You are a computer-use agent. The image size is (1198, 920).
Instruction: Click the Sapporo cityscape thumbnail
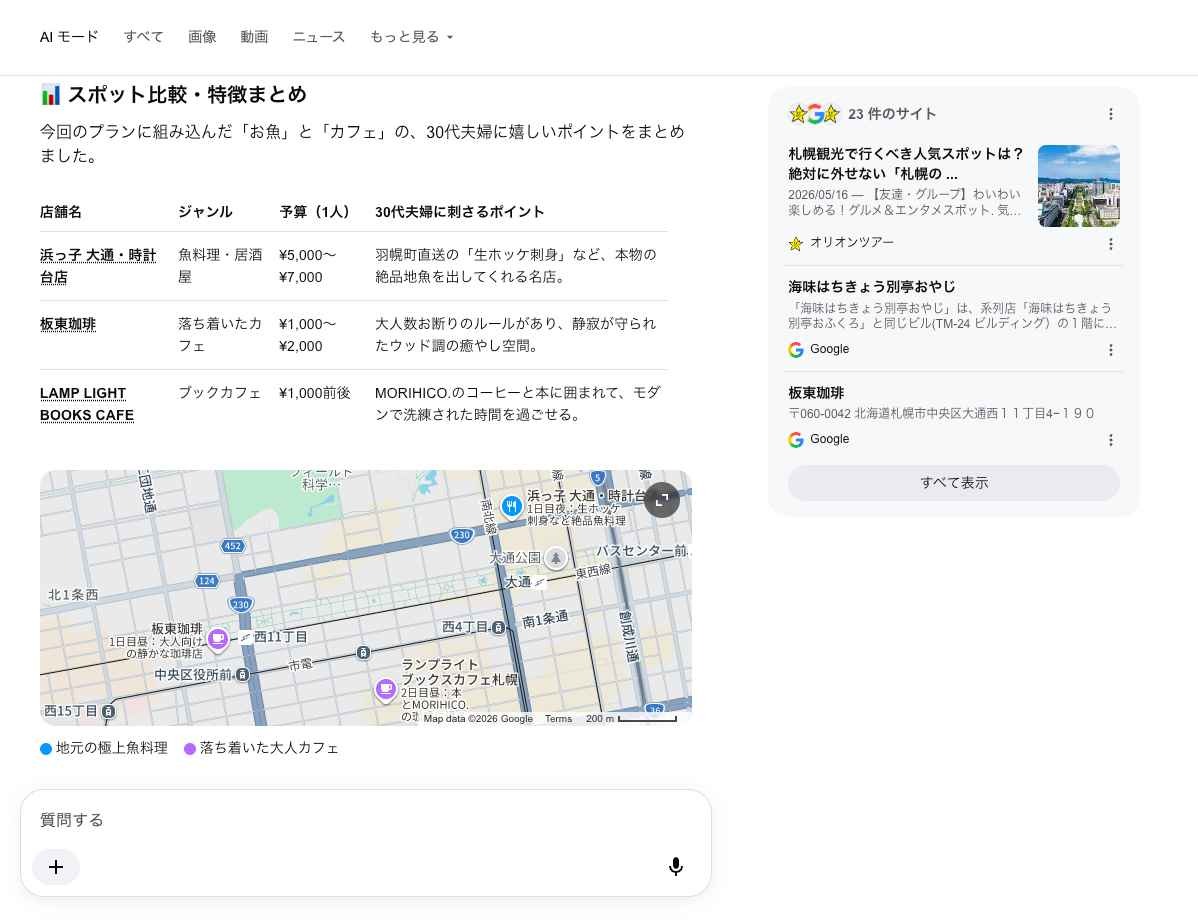pos(1079,186)
